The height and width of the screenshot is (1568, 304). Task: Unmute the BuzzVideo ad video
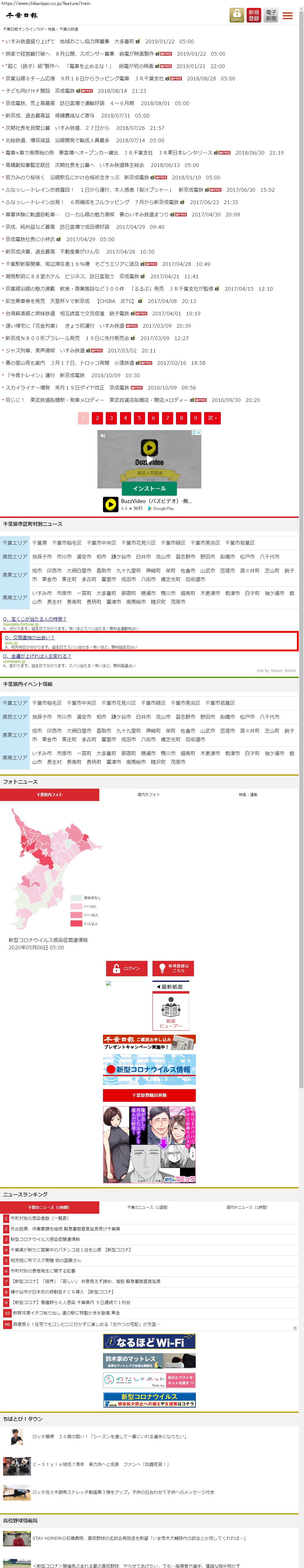[x=103, y=436]
